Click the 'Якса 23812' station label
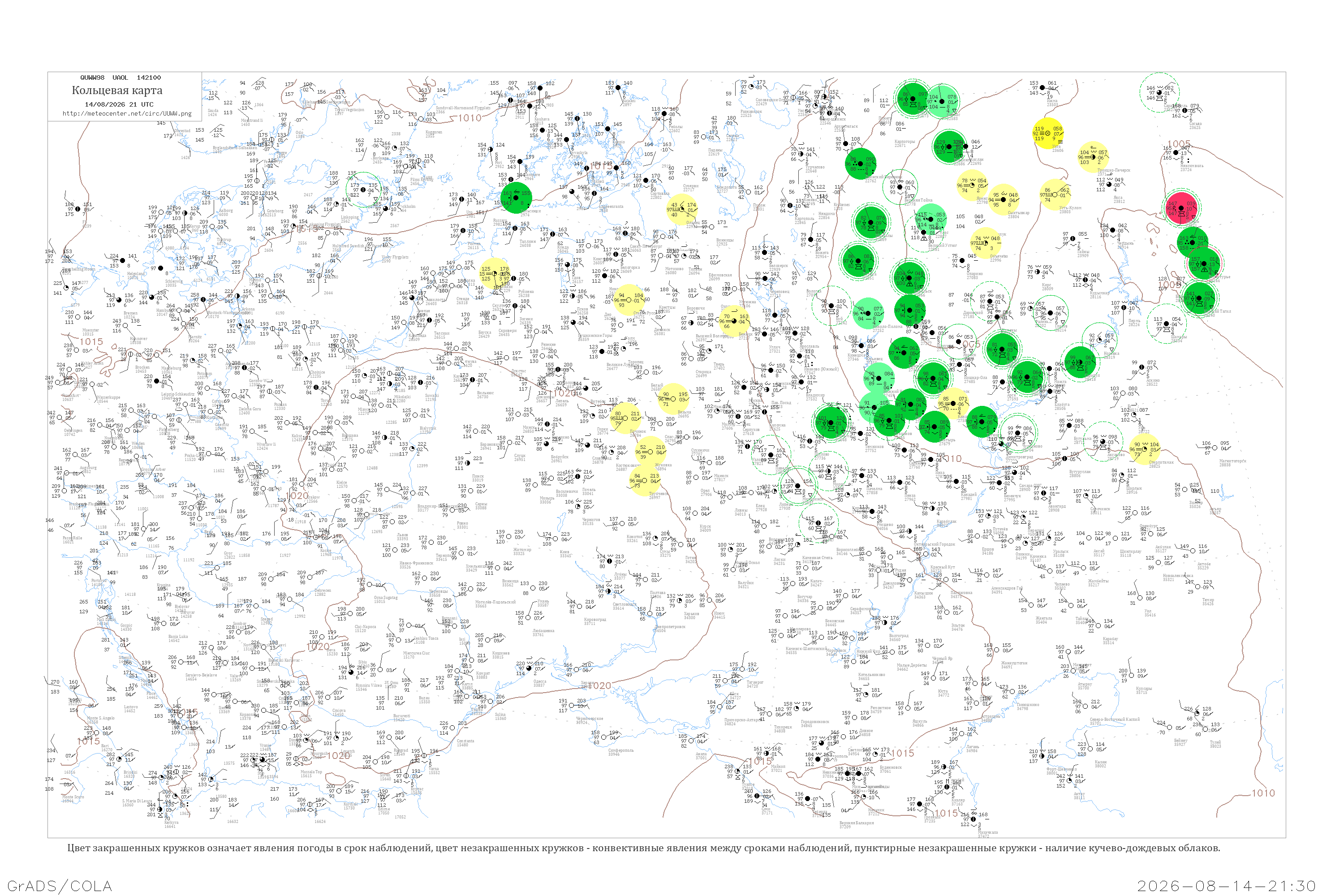 click(1119, 199)
